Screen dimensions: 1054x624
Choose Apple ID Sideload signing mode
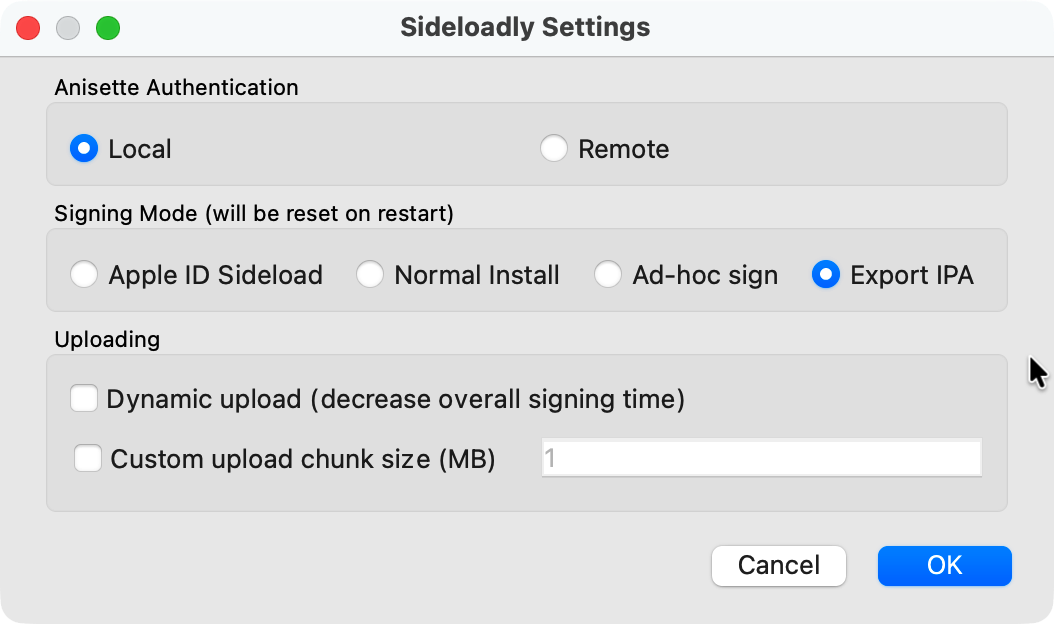point(84,275)
